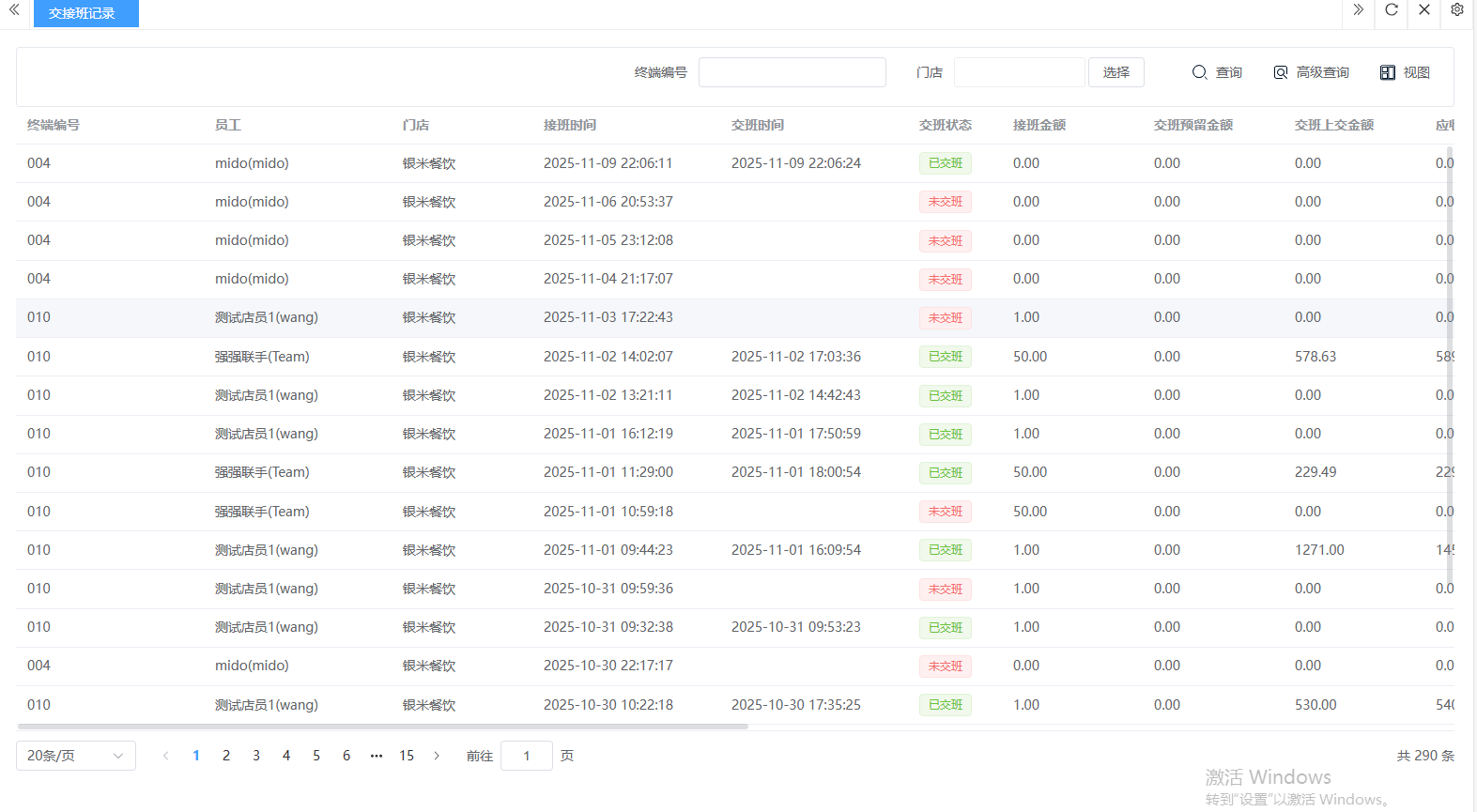Open the 视图 view layout option
The height and width of the screenshot is (812, 1477).
(x=1405, y=72)
